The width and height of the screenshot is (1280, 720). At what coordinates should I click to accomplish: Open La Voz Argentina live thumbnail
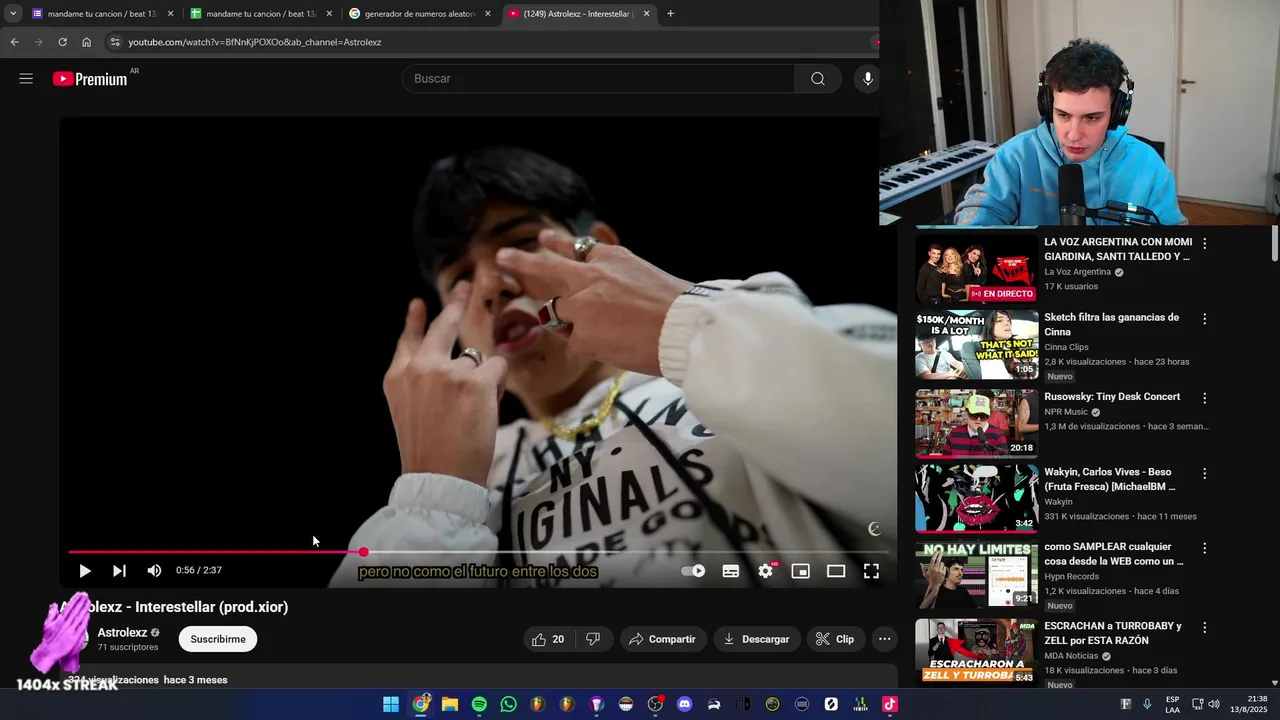click(977, 269)
